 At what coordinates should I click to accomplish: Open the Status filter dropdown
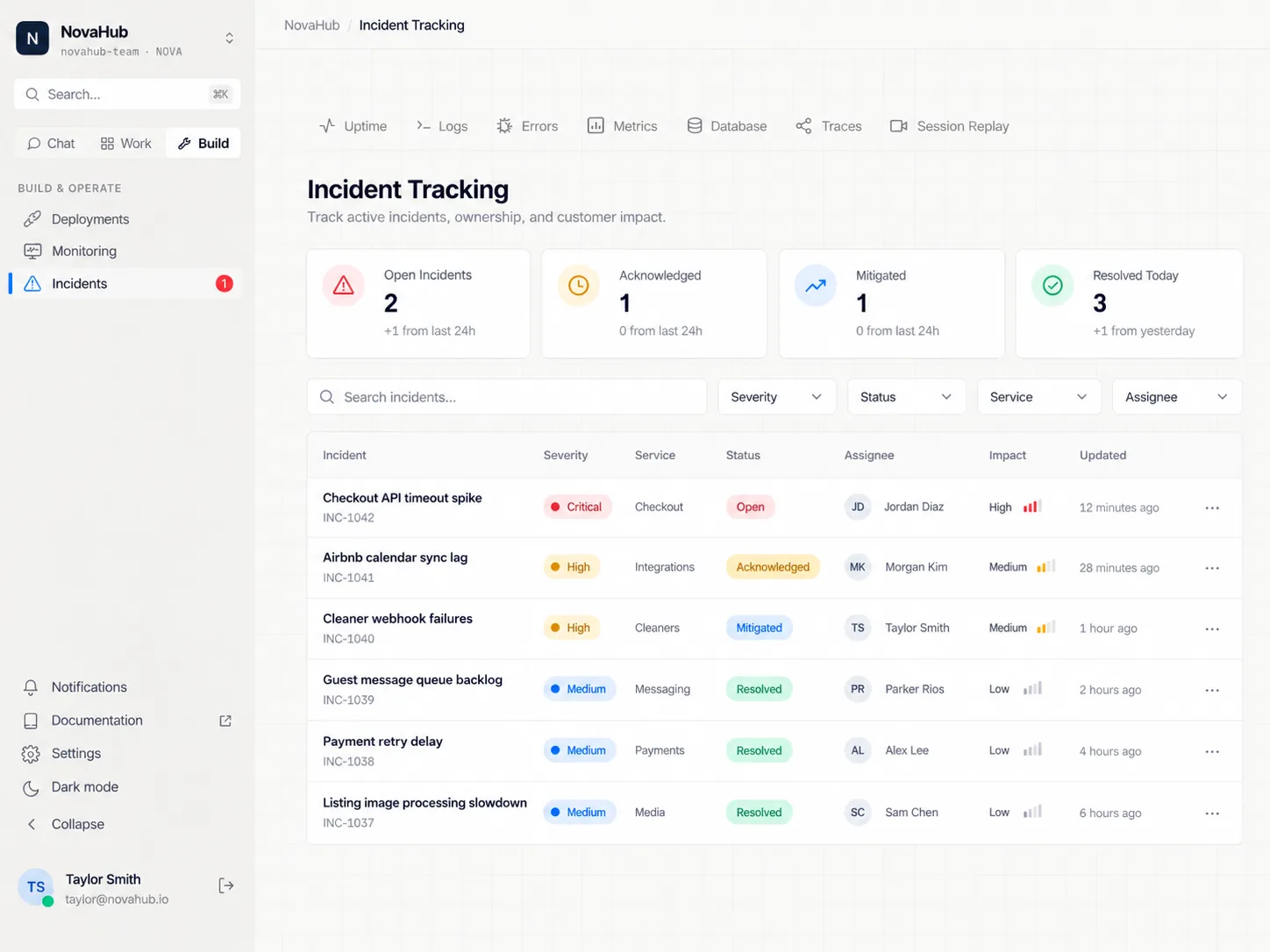click(x=906, y=397)
